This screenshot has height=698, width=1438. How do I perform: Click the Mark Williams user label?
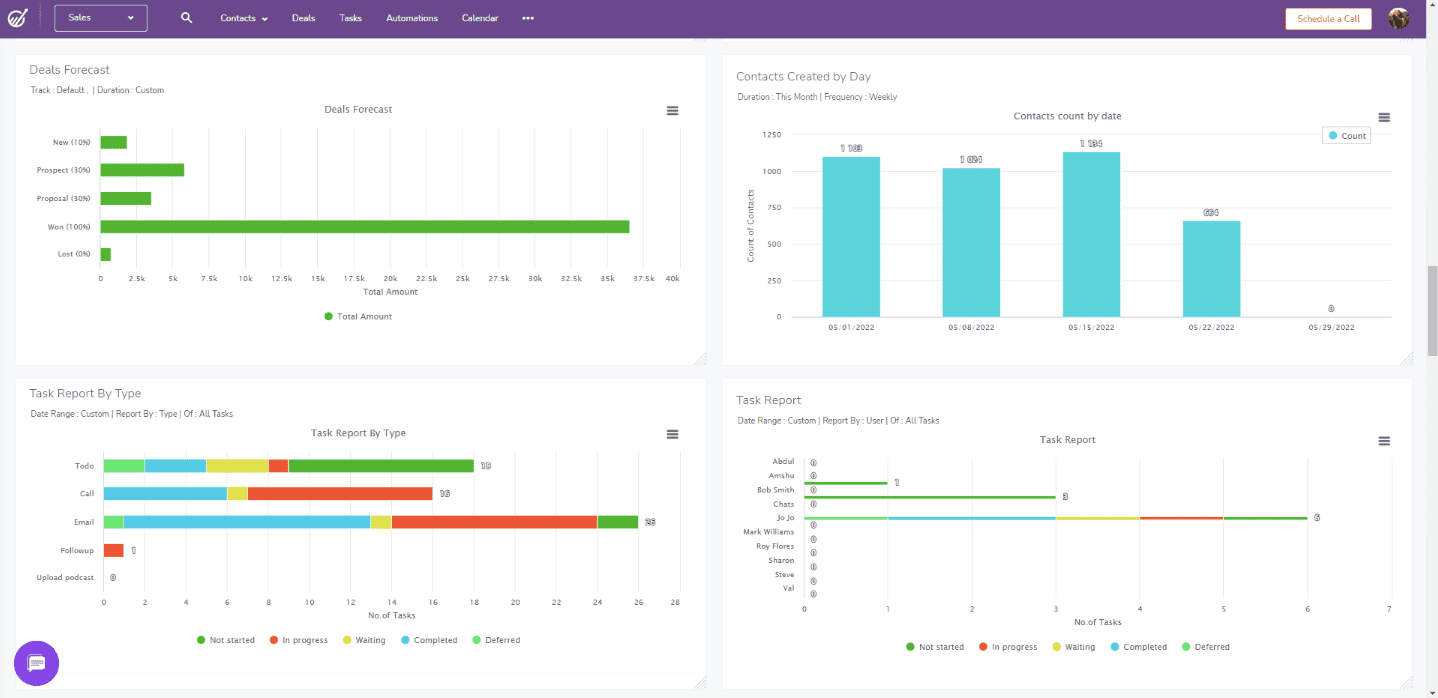tap(769, 532)
